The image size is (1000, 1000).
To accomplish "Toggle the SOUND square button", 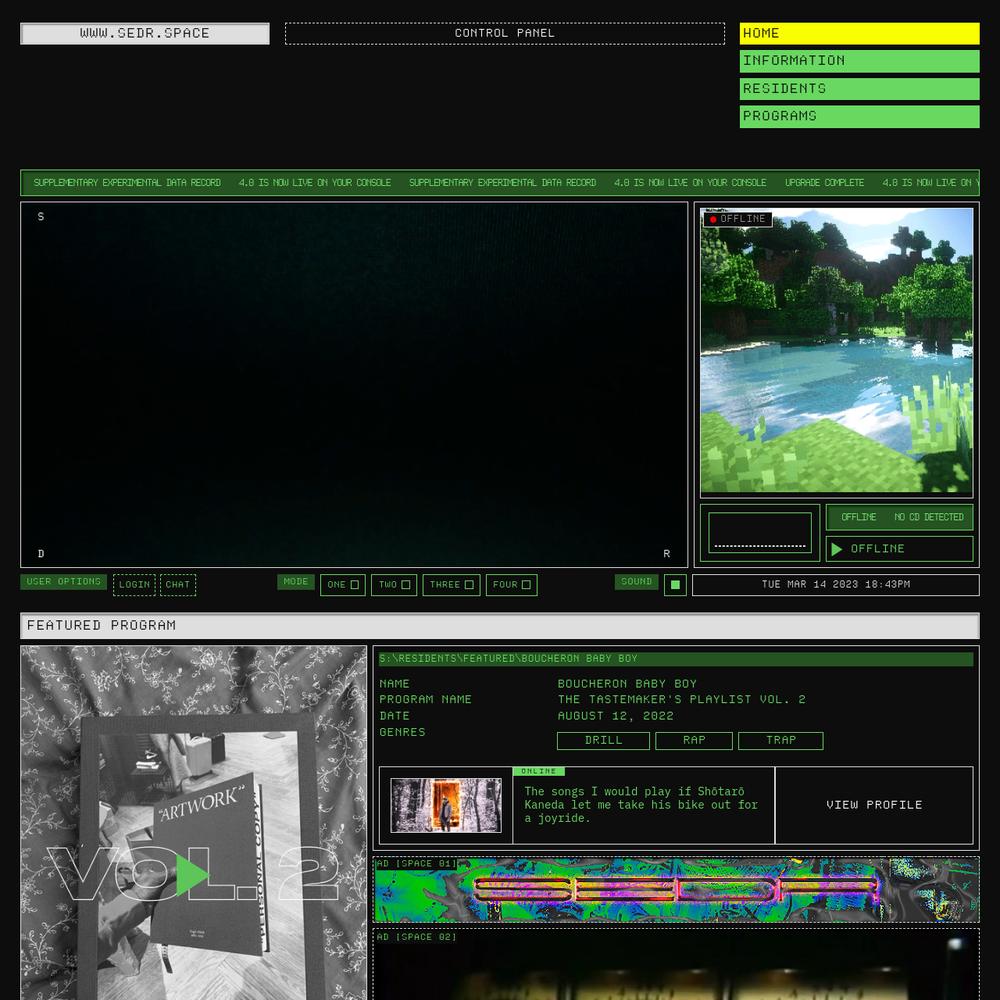I will [x=675, y=585].
